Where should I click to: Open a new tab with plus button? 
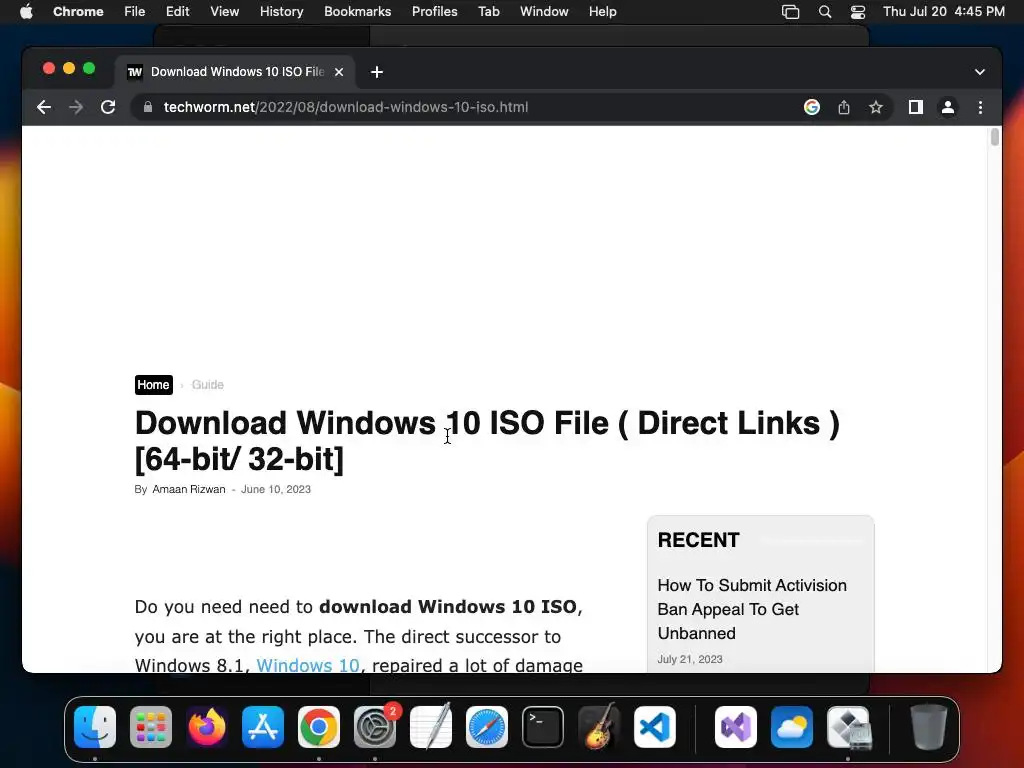pyautogui.click(x=377, y=72)
